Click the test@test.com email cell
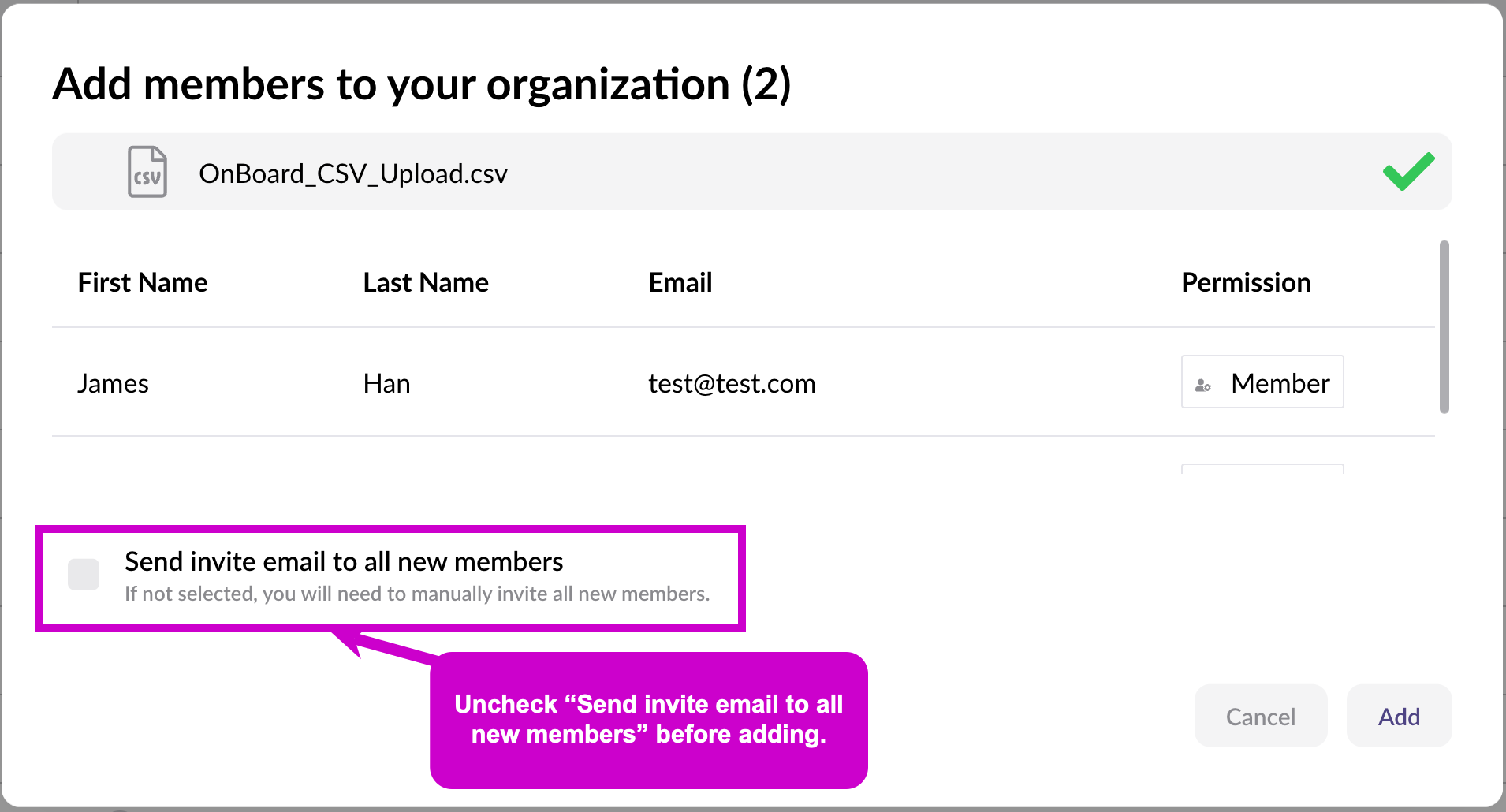 tap(732, 384)
